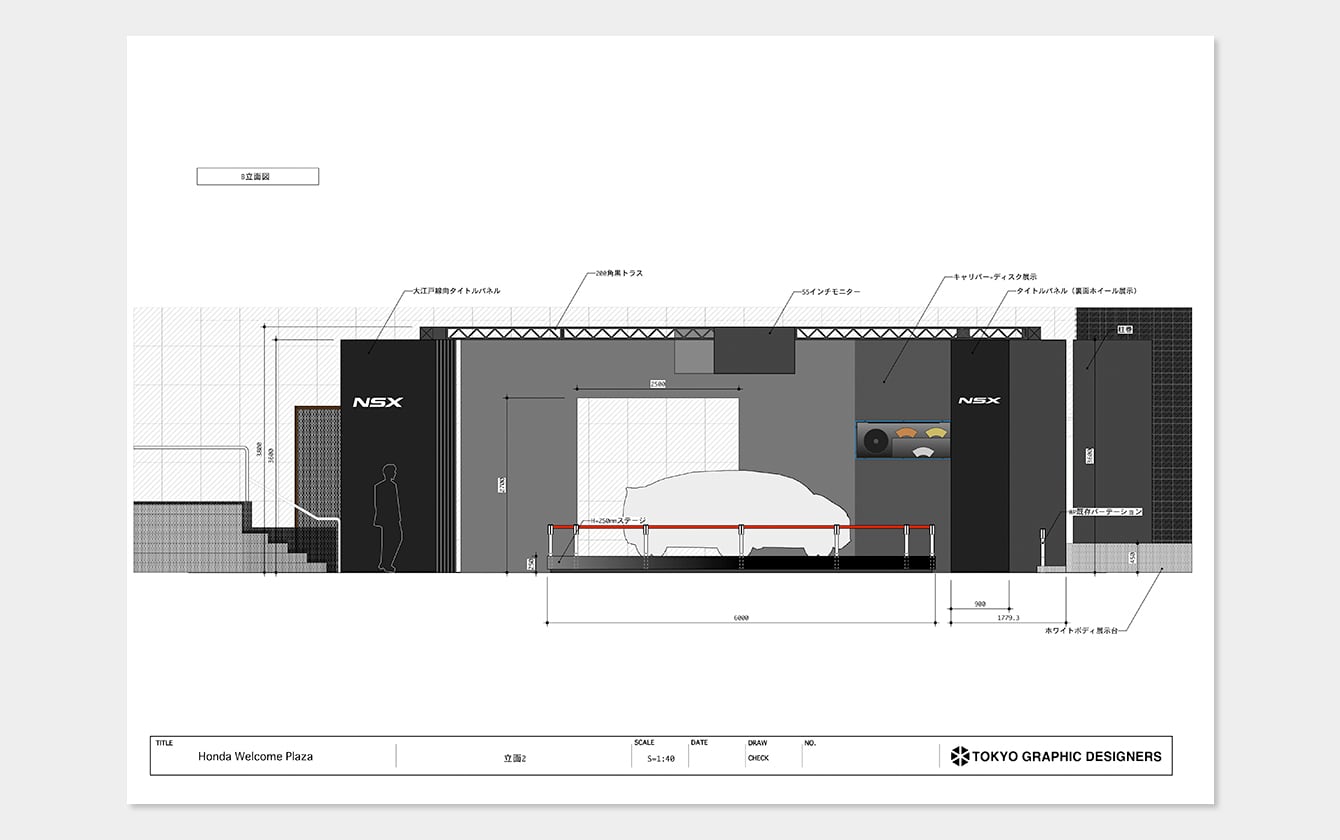This screenshot has height=840, width=1340.
Task: Click the 'タイトルパネル（裏面ホイール展示）' annotation
Action: tap(1076, 290)
